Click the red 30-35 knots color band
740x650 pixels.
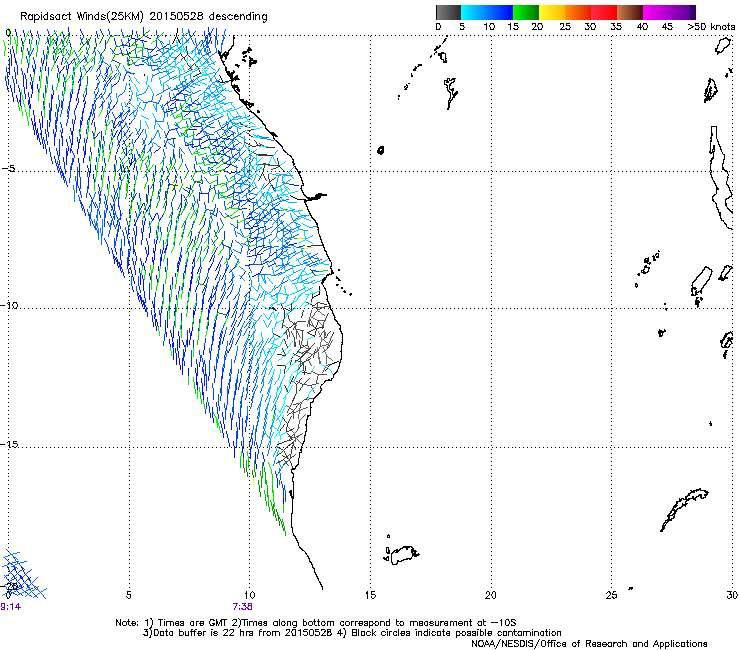tap(604, 12)
